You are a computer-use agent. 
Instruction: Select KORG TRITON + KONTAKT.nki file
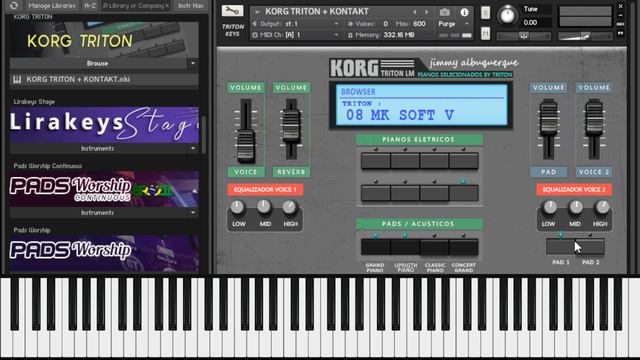(104, 79)
